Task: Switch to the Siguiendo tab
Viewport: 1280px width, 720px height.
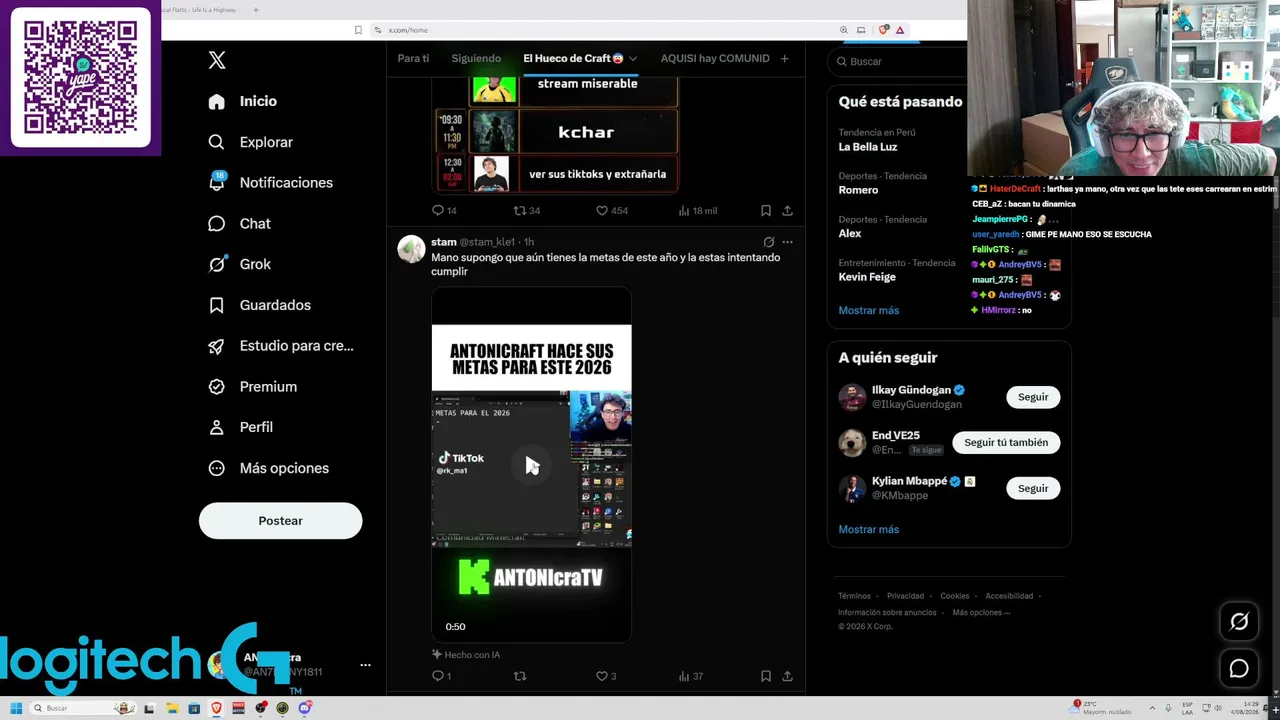Action: [x=476, y=58]
